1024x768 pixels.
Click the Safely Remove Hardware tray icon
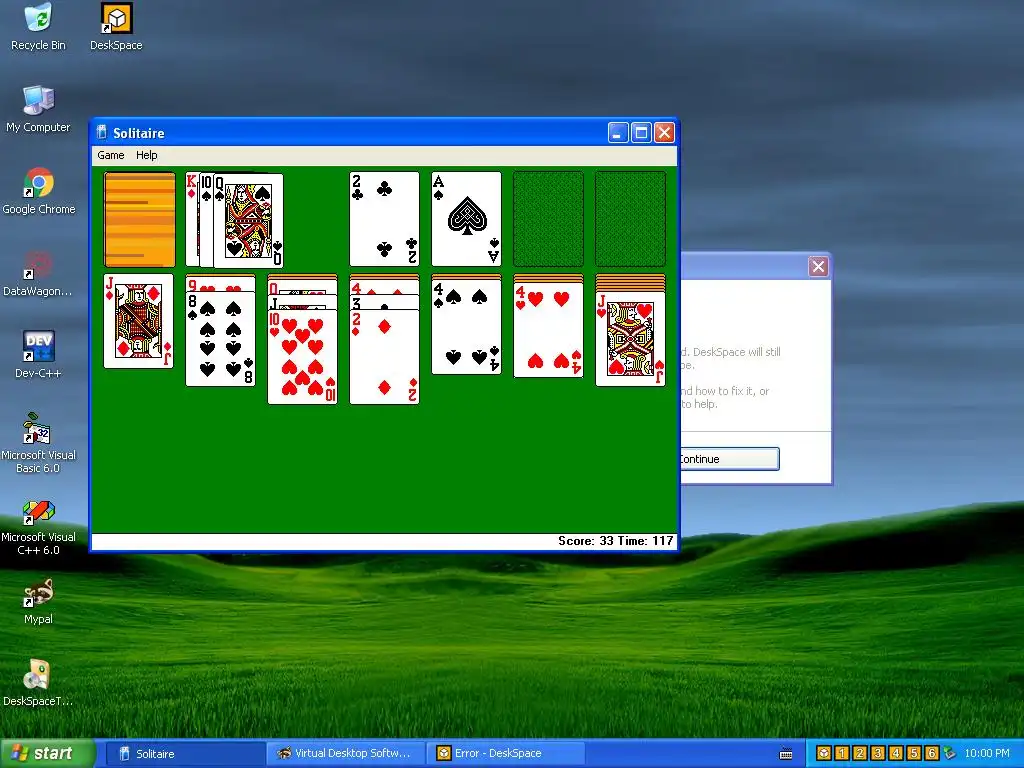pos(950,753)
